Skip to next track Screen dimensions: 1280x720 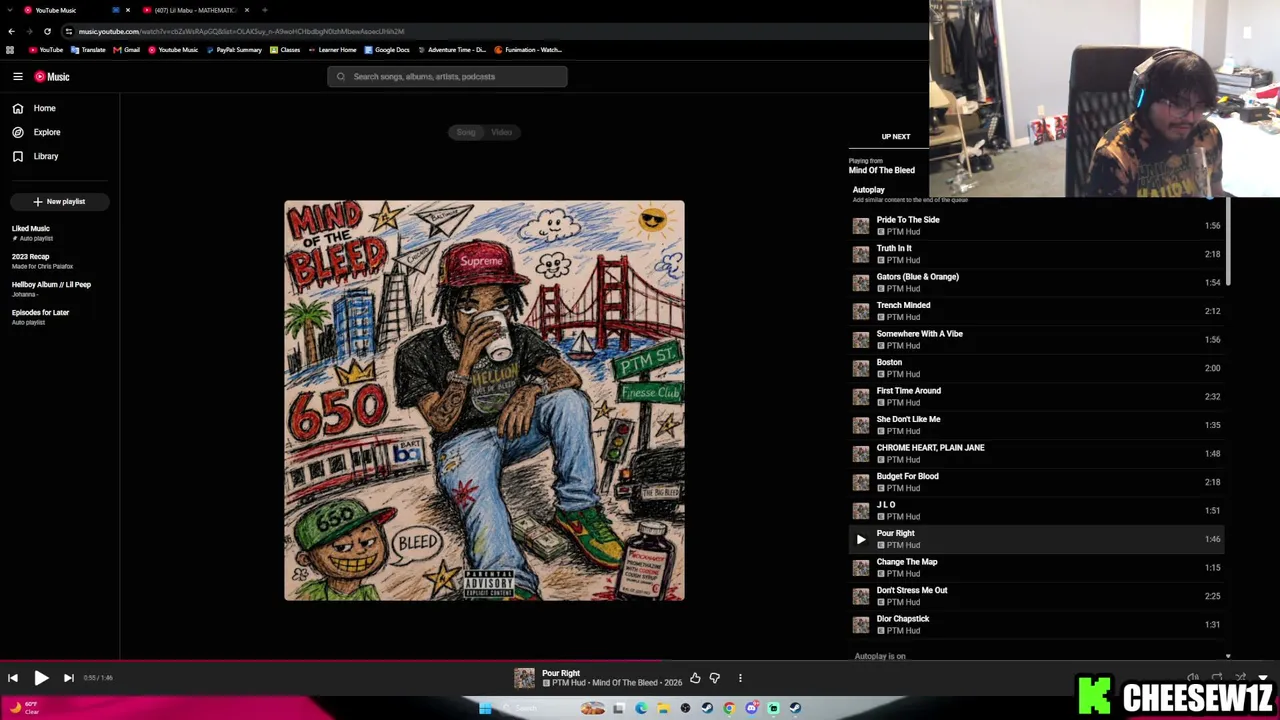[68, 678]
